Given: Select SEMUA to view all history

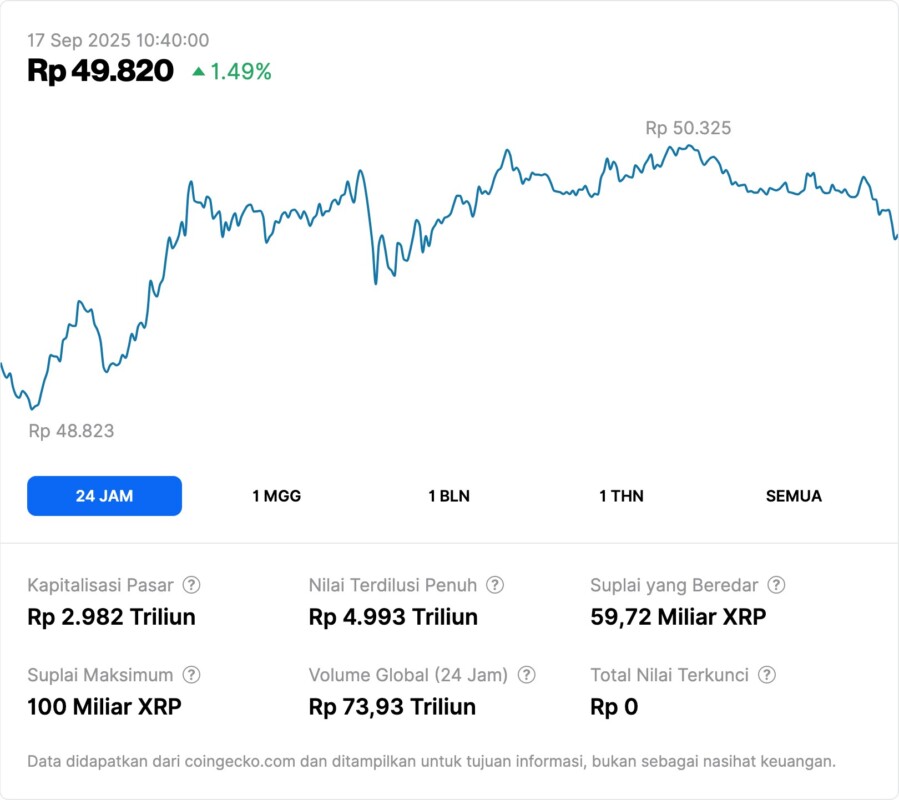Looking at the screenshot, I should 793,496.
